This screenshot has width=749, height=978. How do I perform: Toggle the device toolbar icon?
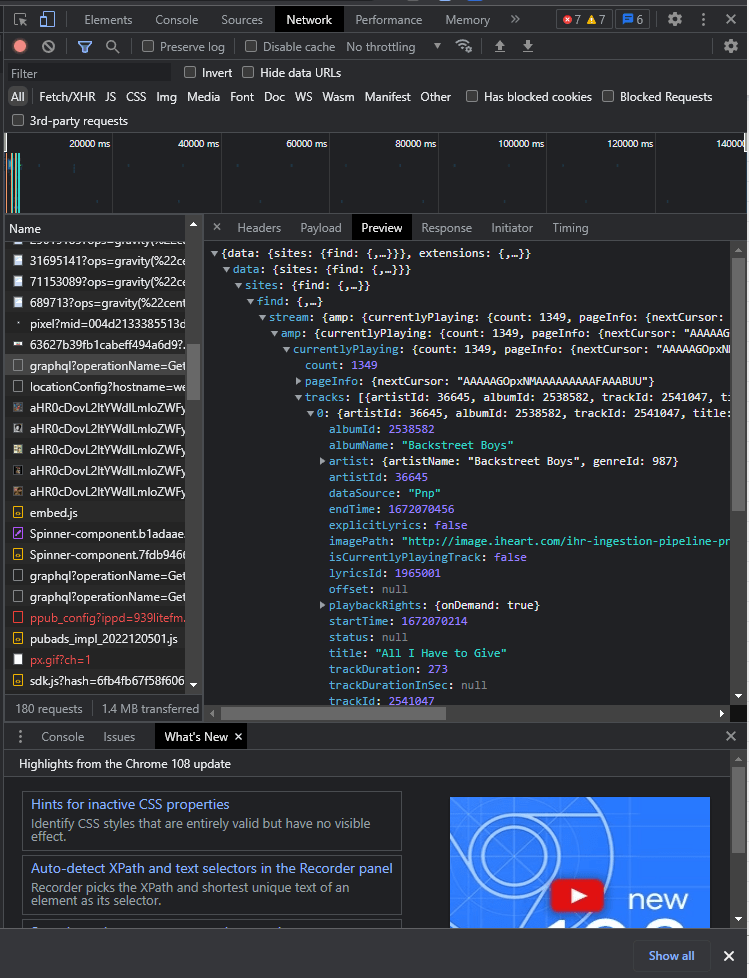(x=47, y=19)
